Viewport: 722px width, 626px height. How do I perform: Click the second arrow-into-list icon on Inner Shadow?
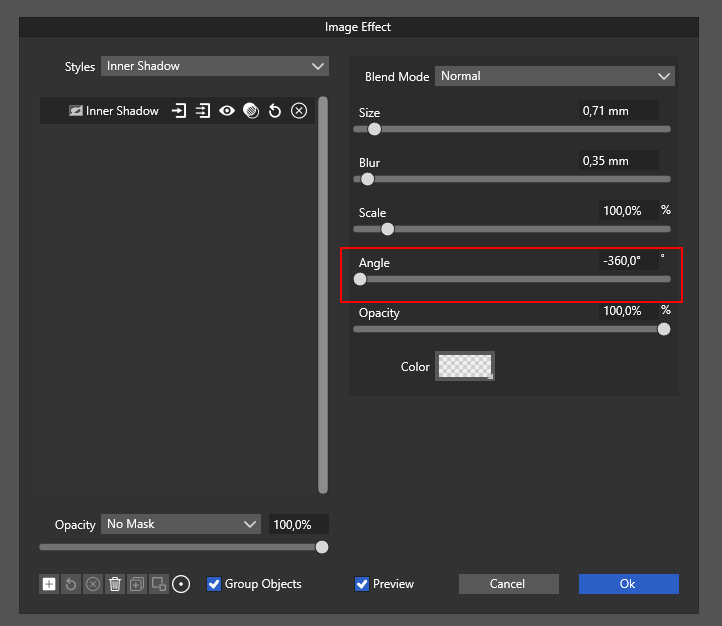point(203,111)
